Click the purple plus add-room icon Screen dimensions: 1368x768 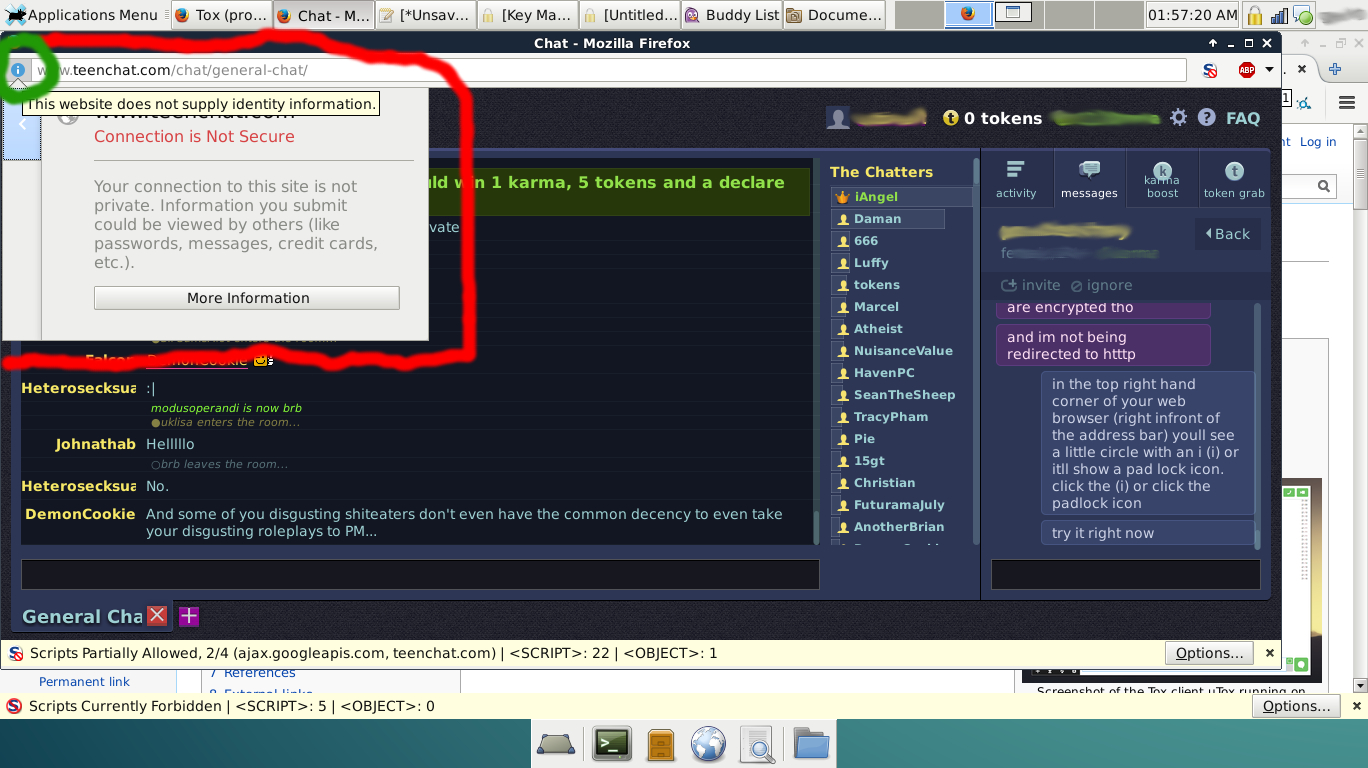coord(189,617)
